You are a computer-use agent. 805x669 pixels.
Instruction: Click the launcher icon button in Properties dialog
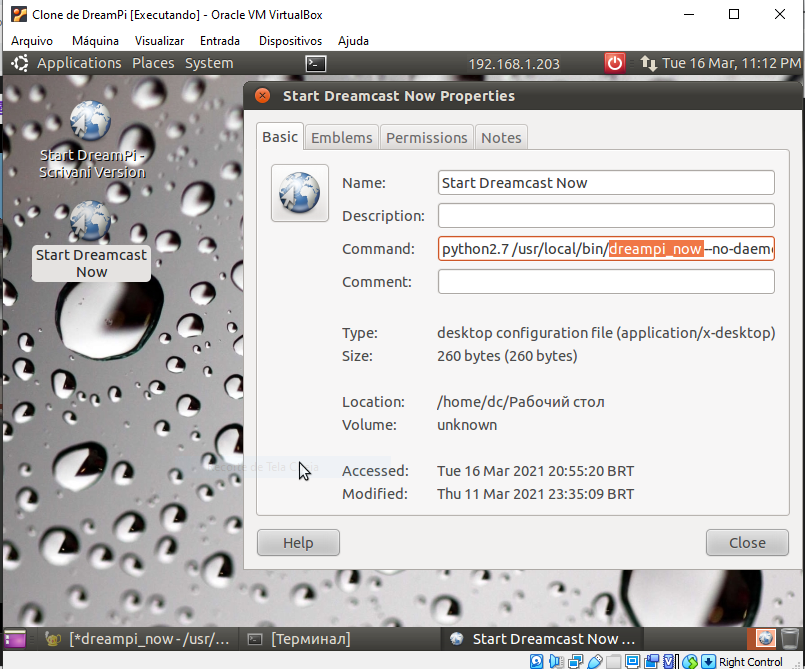tap(300, 193)
